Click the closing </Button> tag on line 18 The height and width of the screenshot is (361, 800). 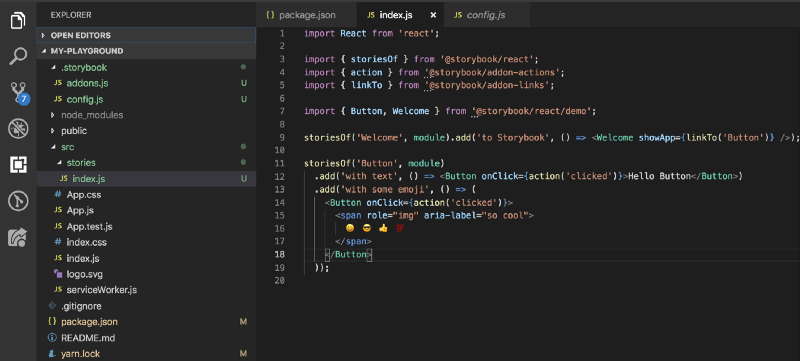tap(349, 254)
